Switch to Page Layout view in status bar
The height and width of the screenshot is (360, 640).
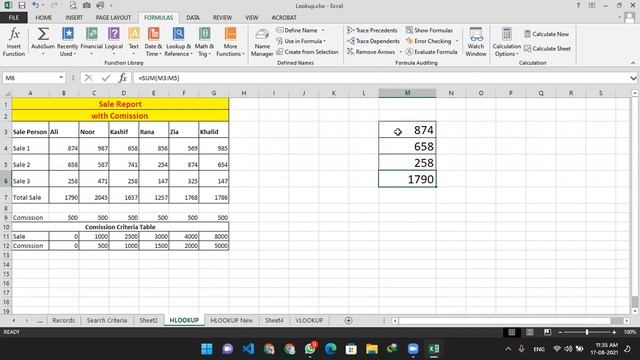(529, 332)
